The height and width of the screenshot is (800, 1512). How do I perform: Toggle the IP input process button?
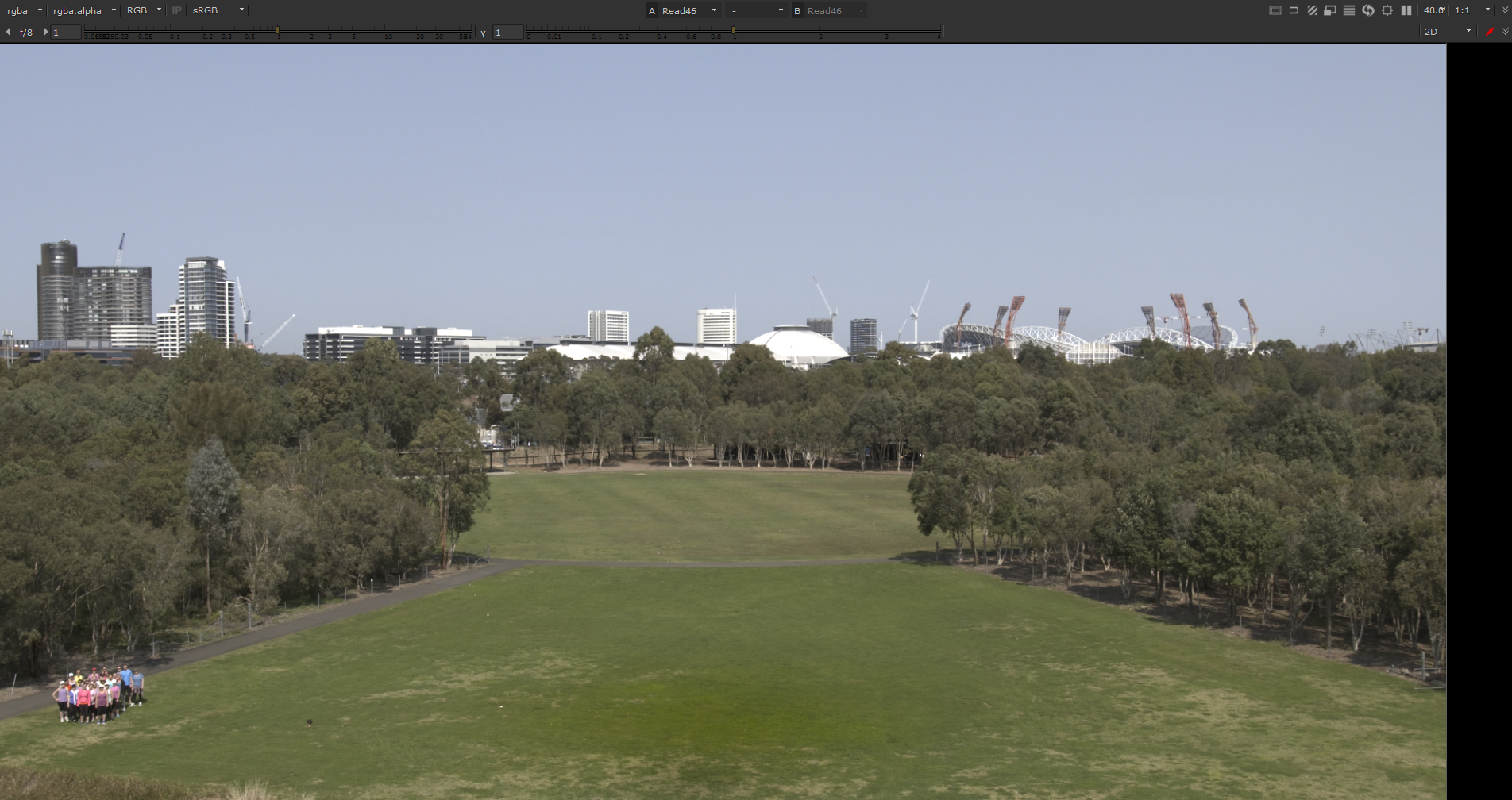(176, 10)
